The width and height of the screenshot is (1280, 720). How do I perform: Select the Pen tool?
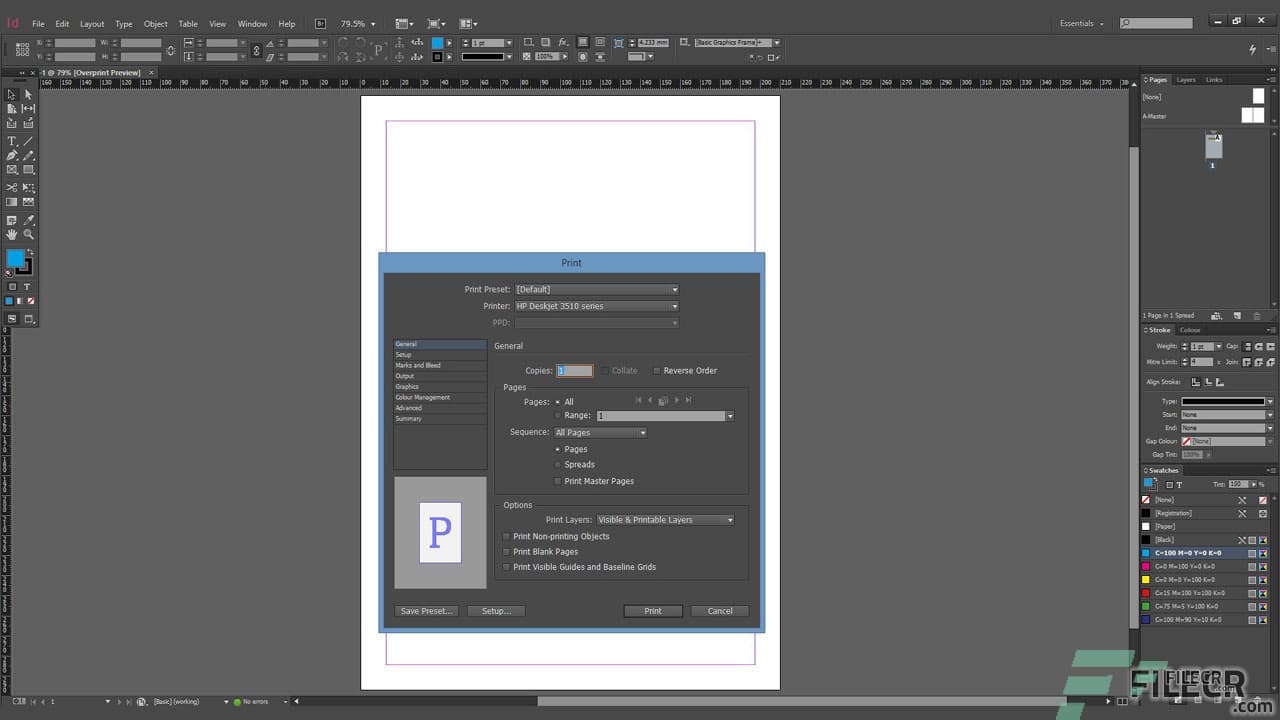tap(11, 156)
